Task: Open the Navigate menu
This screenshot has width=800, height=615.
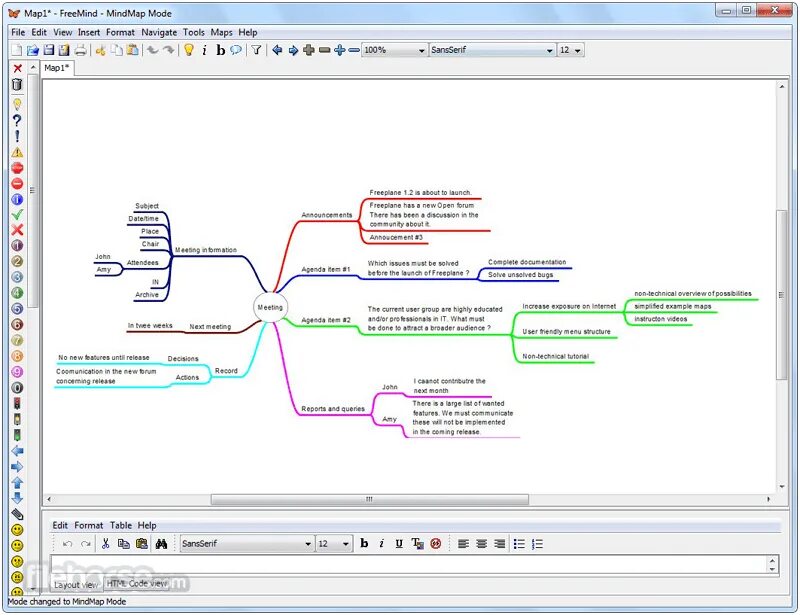Action: 159,32
